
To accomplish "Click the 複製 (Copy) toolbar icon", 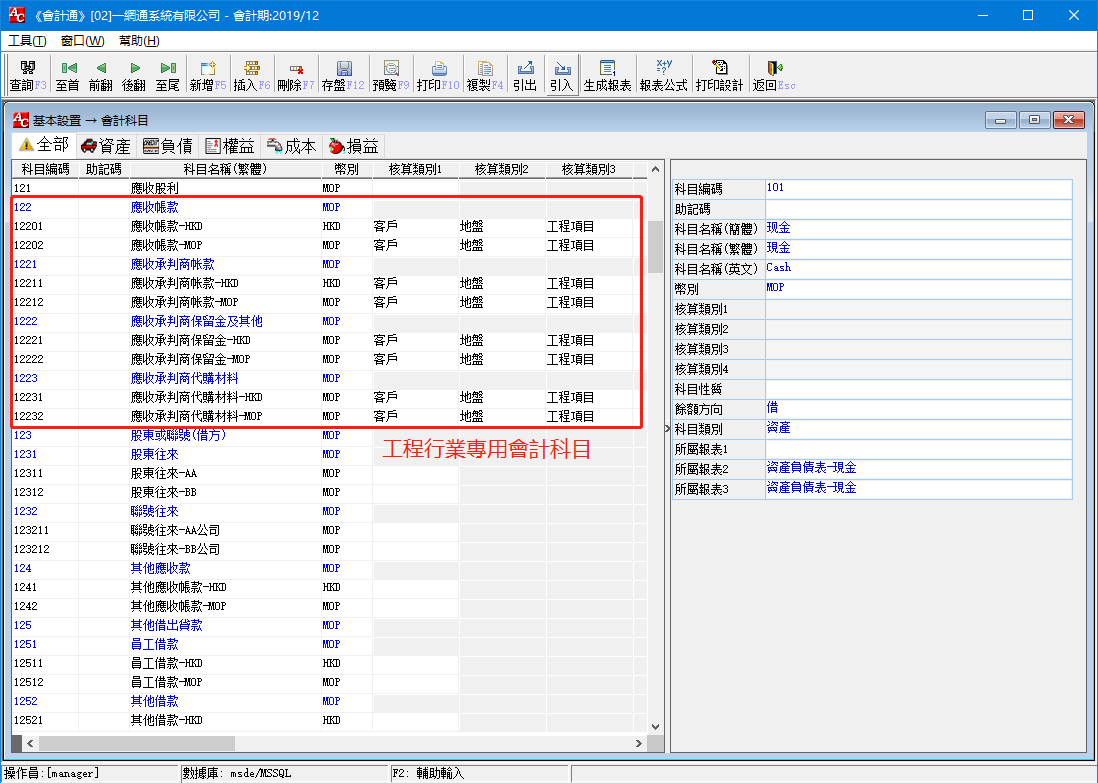I will (486, 72).
